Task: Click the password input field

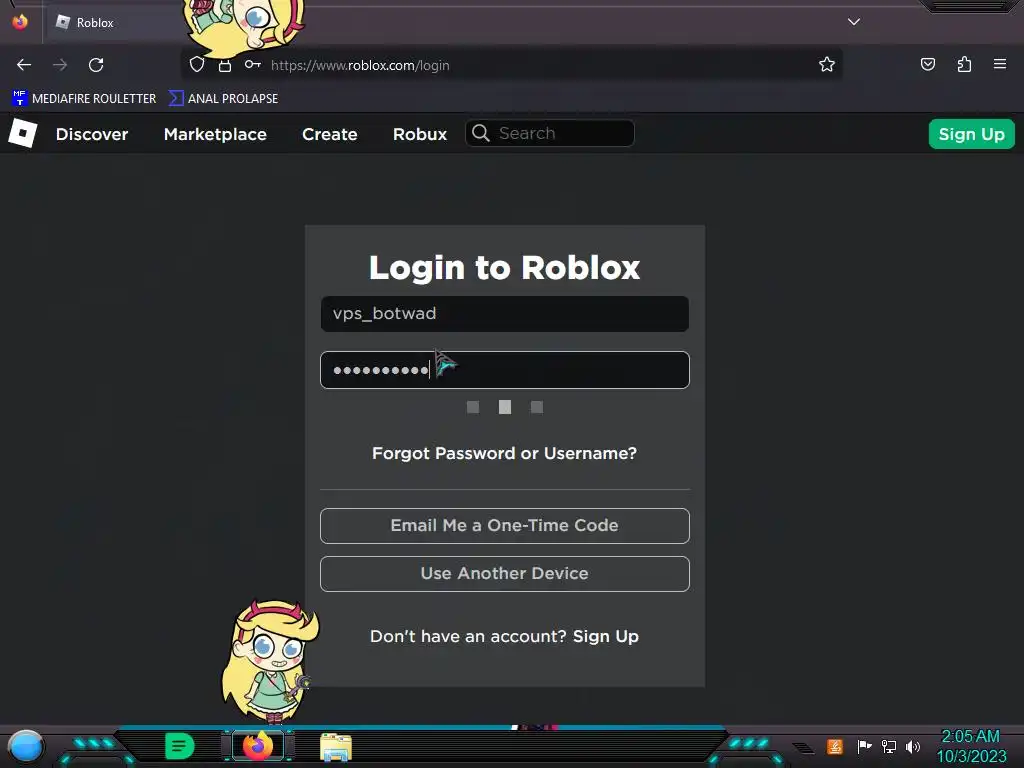Action: (505, 370)
